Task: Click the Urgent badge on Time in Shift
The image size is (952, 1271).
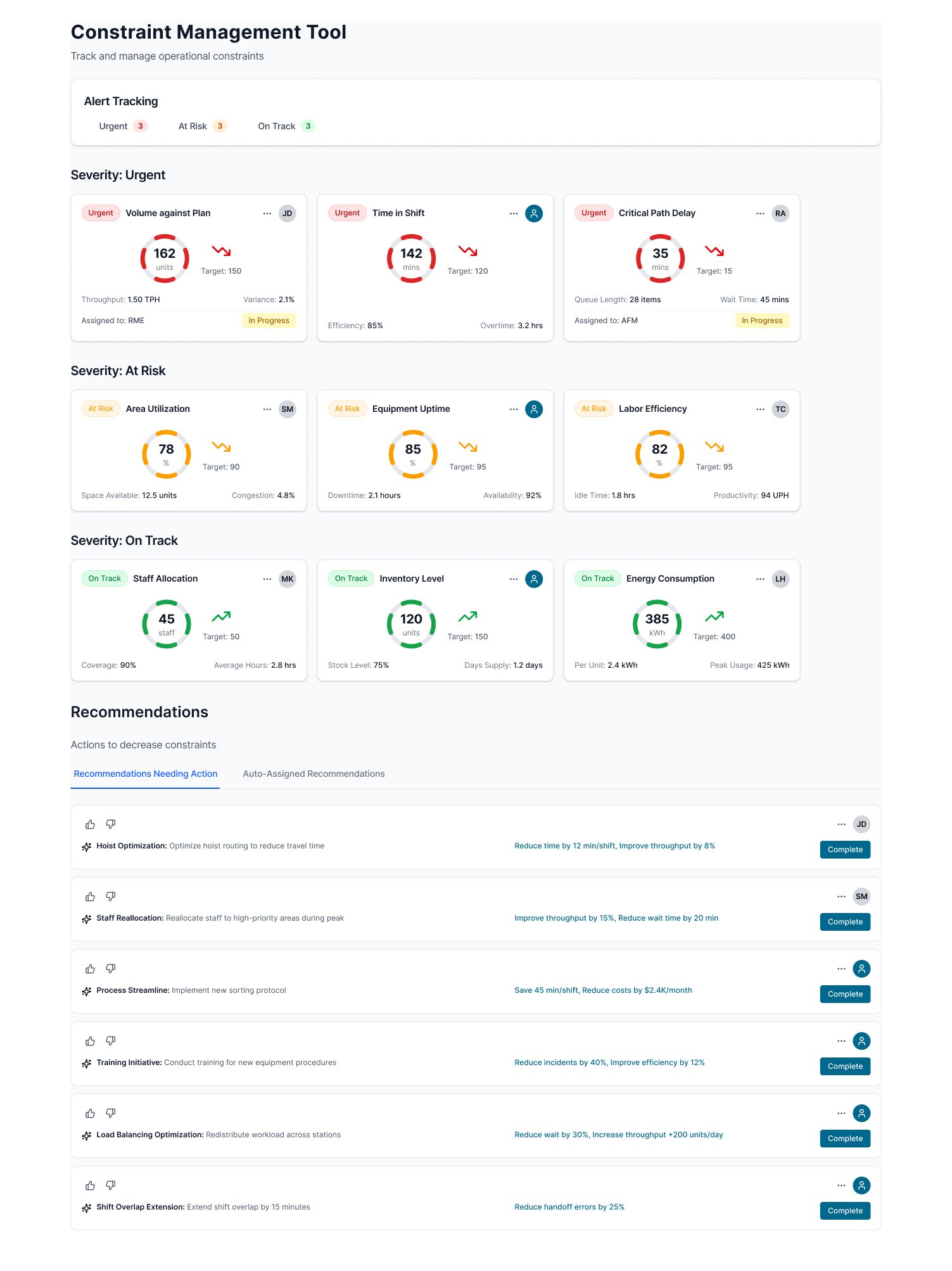Action: (347, 213)
